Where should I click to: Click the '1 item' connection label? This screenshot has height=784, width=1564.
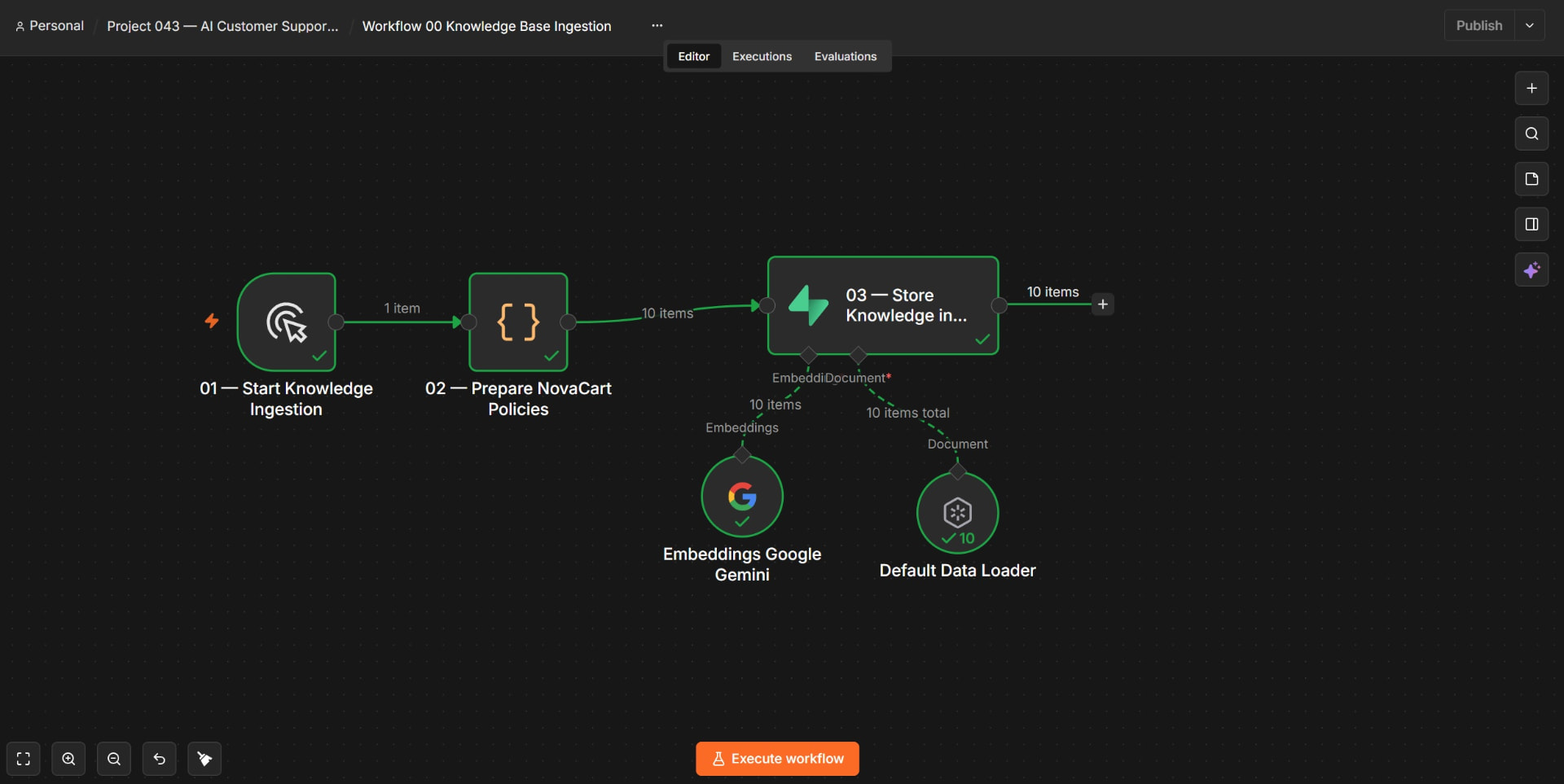point(402,309)
